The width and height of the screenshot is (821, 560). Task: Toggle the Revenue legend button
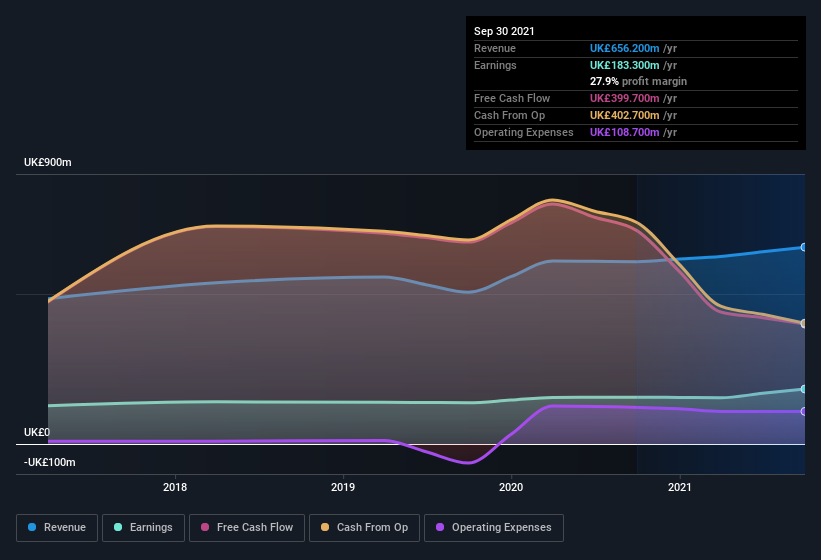click(x=57, y=528)
